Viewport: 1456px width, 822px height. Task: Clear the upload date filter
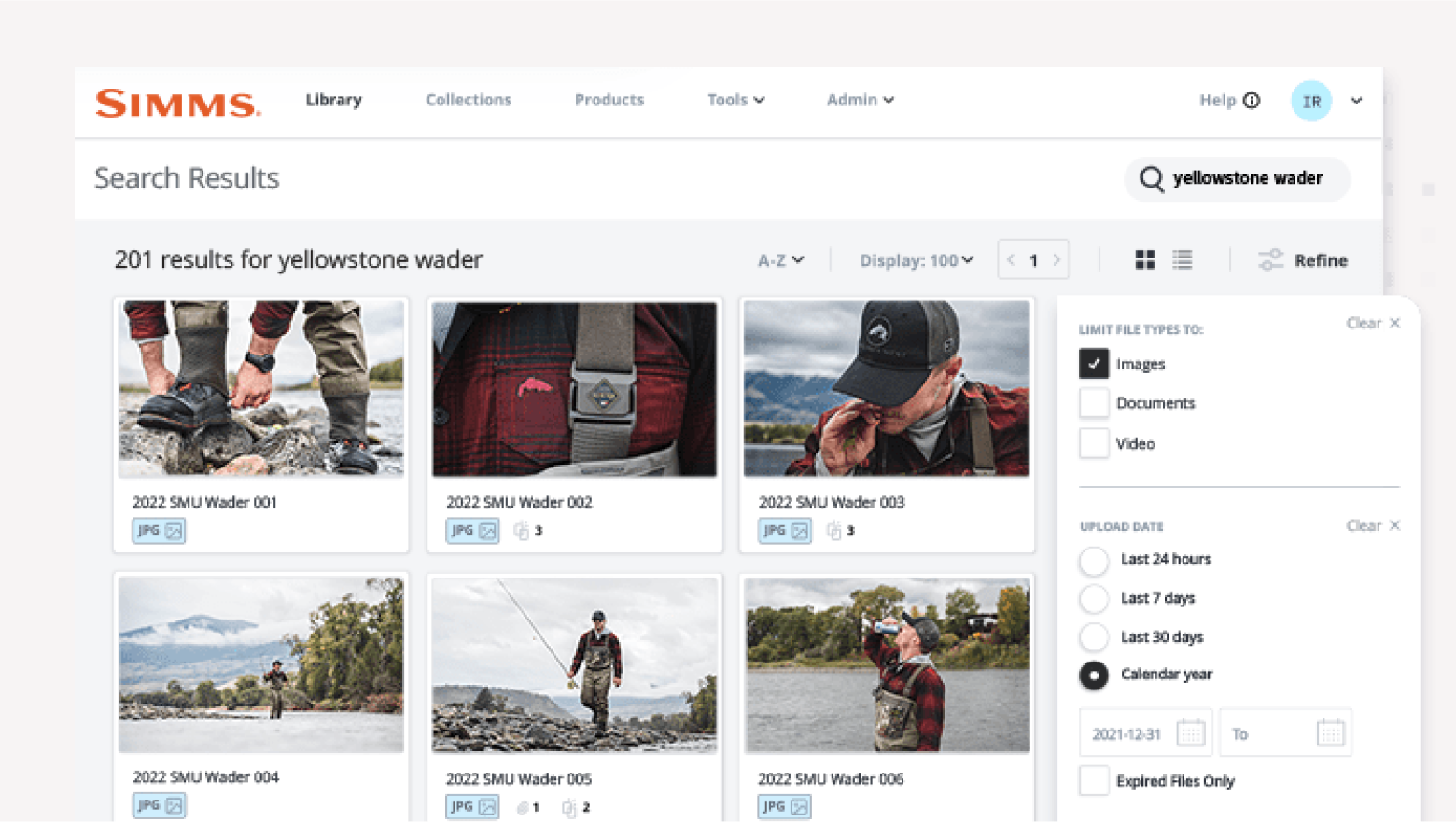pyautogui.click(x=1373, y=525)
